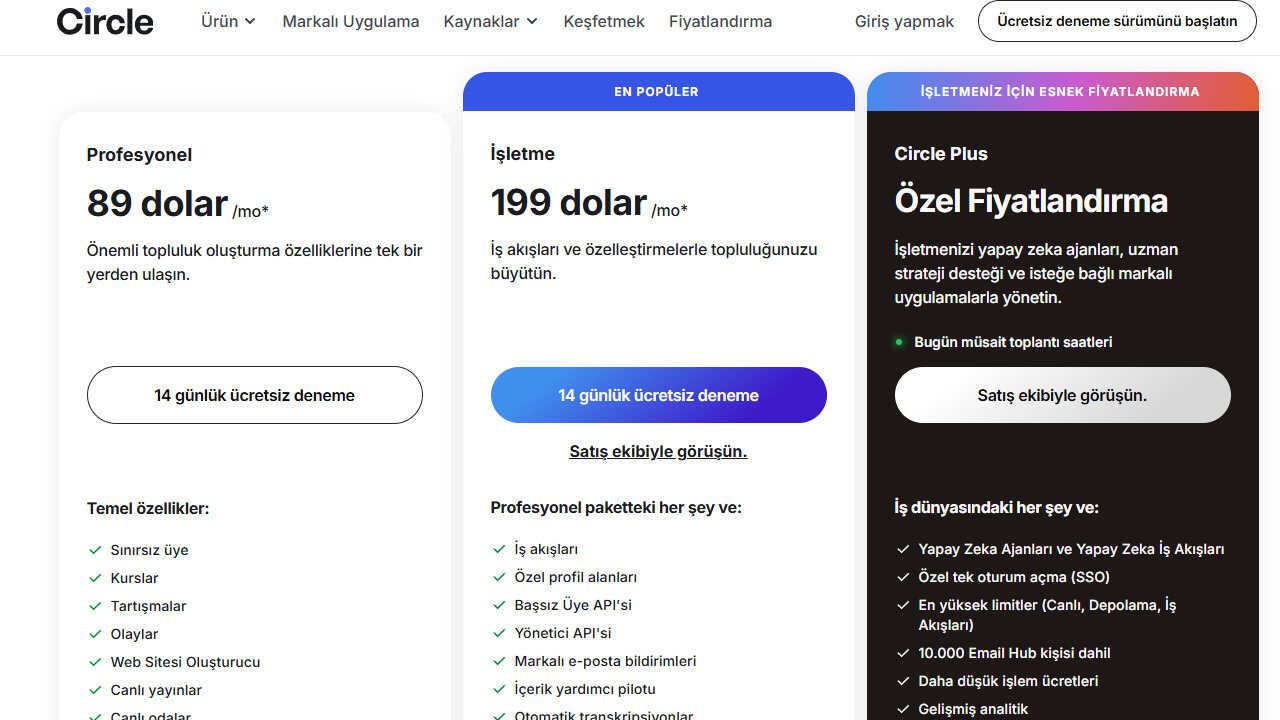The image size is (1280, 720).
Task: Open the Markalı Uygulama menu item
Action: pos(350,21)
